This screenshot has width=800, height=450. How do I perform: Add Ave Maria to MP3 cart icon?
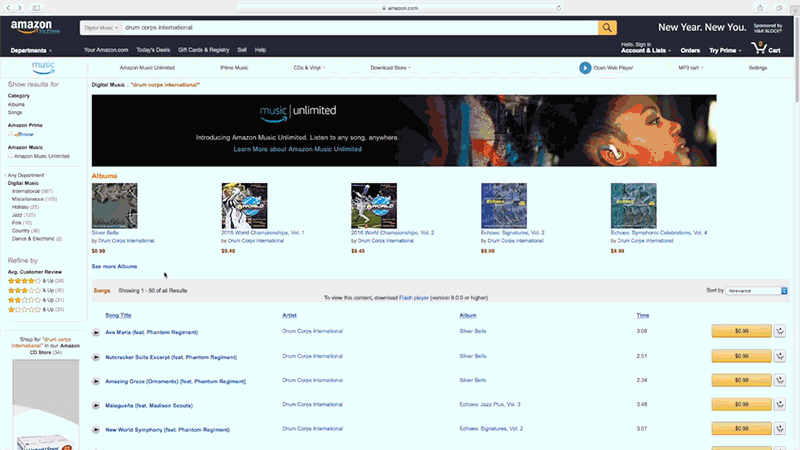780,331
